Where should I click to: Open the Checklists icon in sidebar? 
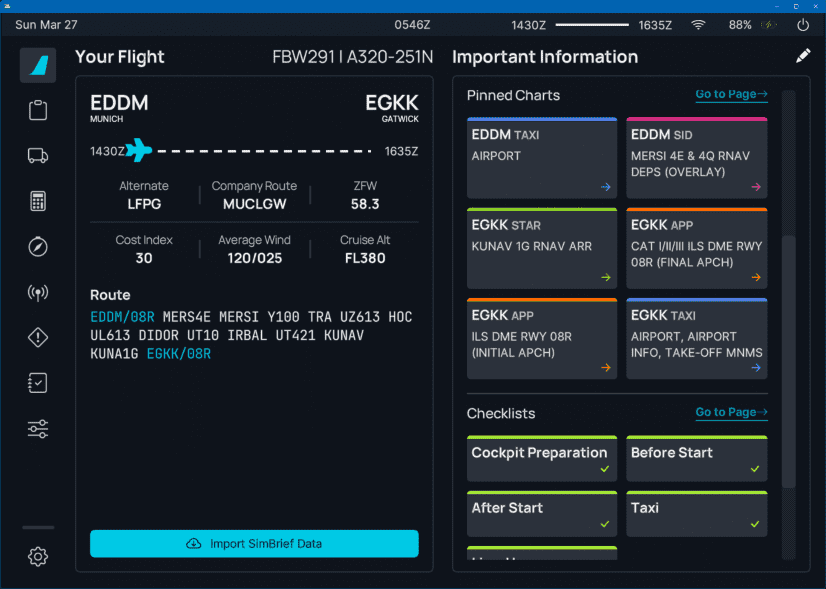pos(38,383)
